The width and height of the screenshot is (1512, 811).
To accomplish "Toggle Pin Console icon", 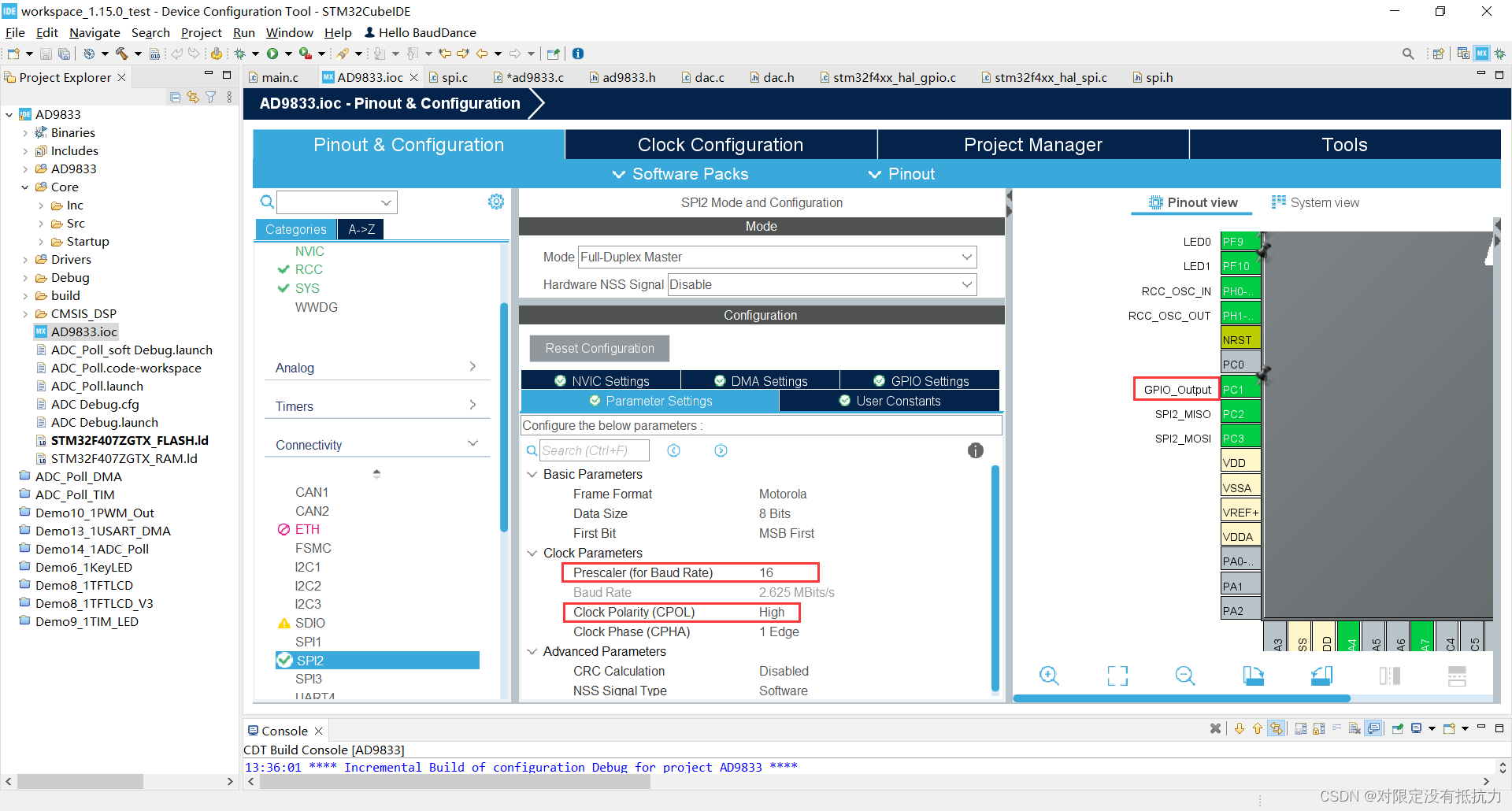I will pos(1398,728).
